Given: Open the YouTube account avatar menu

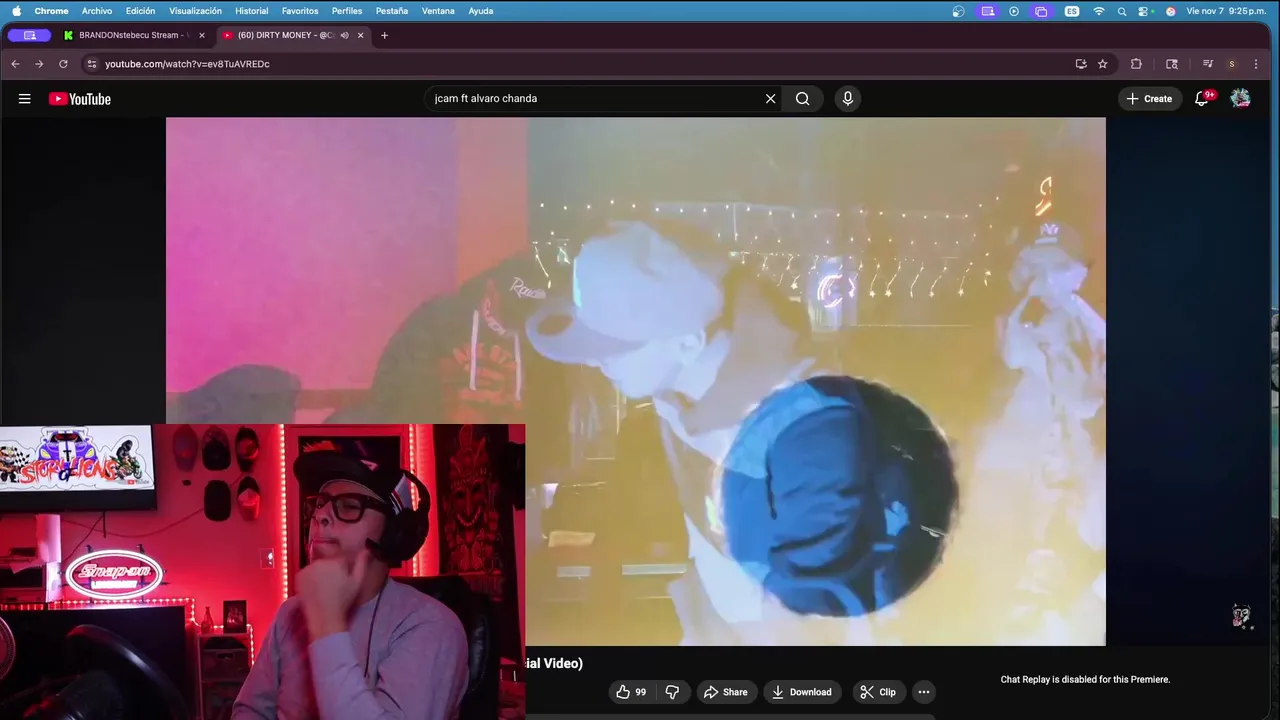Looking at the screenshot, I should (1241, 98).
